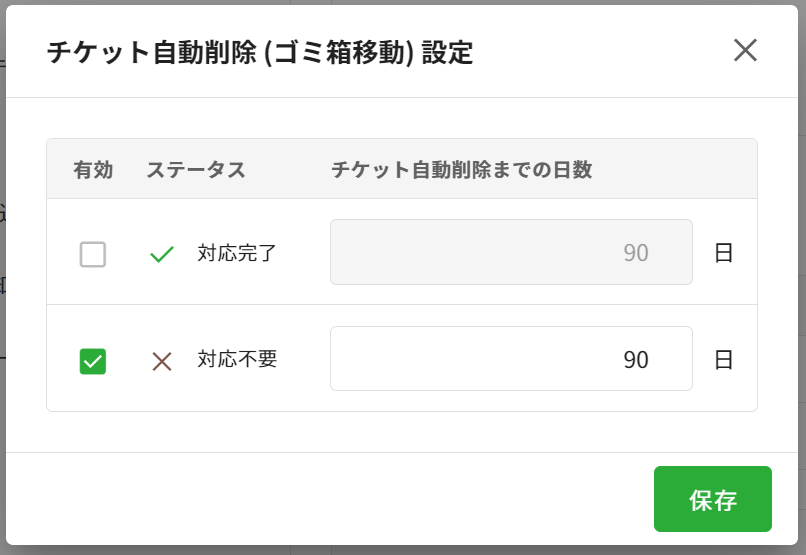Click the dimmed backdrop left of the dialog
Viewport: 806px width, 555px height.
coord(3,300)
